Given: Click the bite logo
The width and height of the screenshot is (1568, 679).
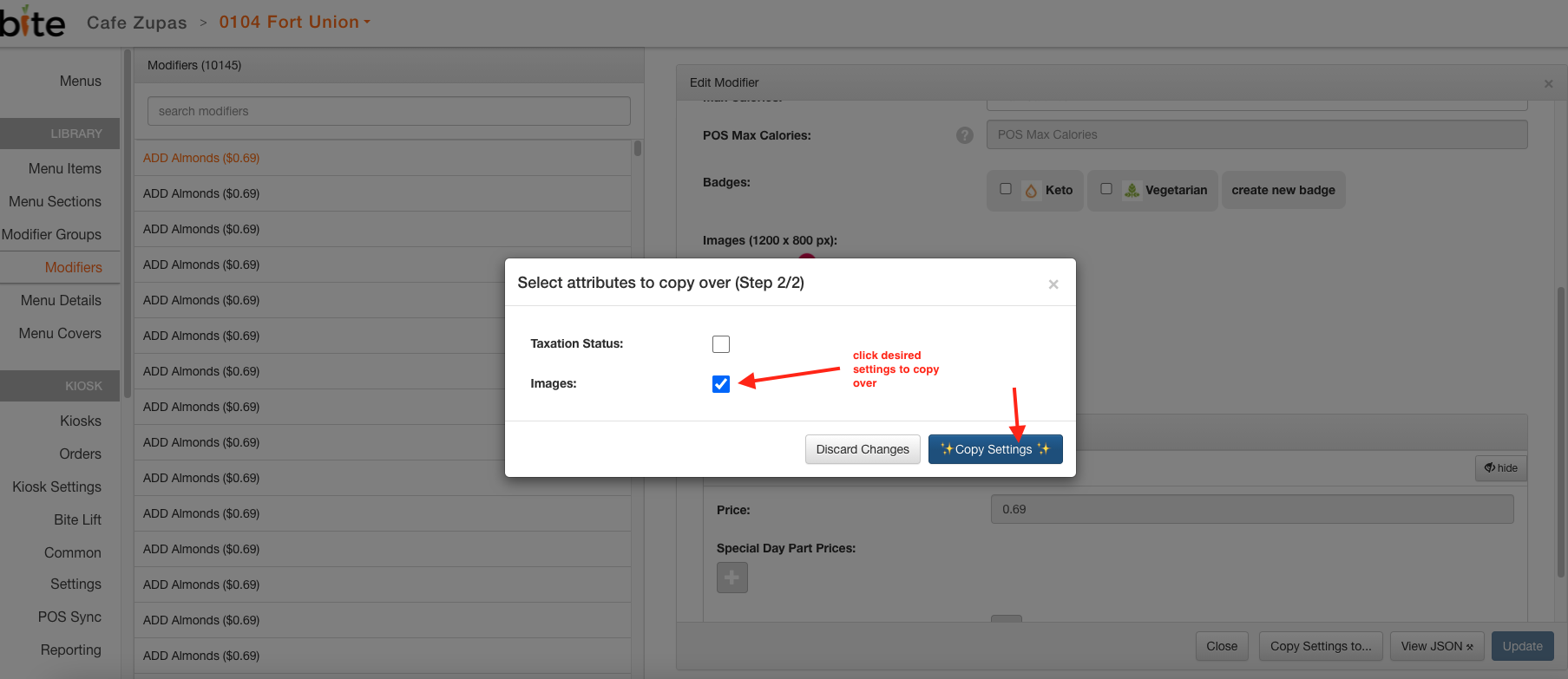Looking at the screenshot, I should [x=33, y=23].
